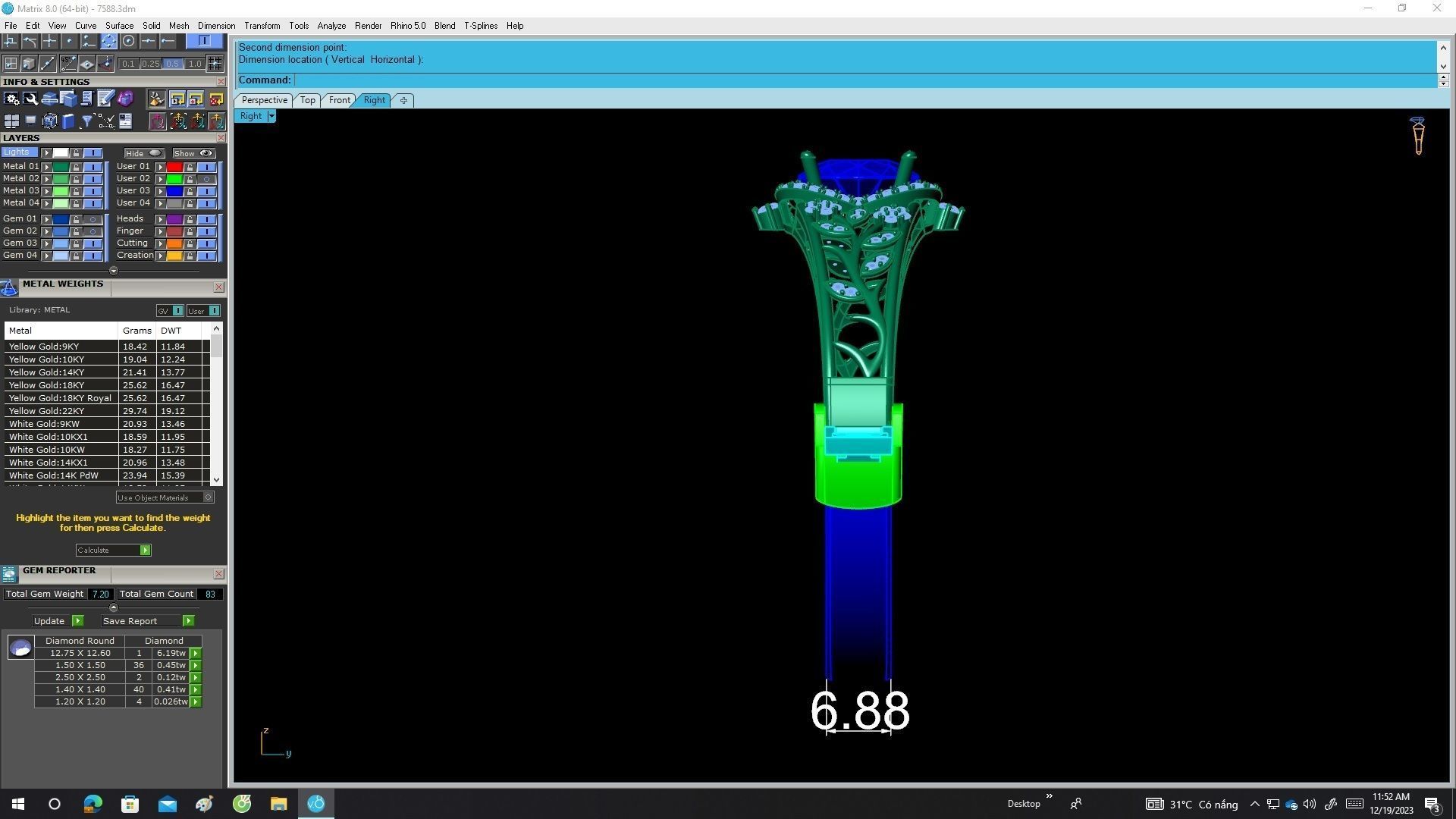
Task: Click the four-viewport layout icon
Action: [11, 121]
